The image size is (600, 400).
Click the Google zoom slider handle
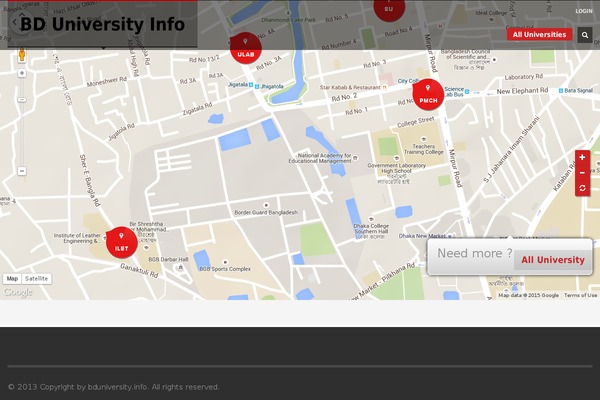tap(22, 100)
